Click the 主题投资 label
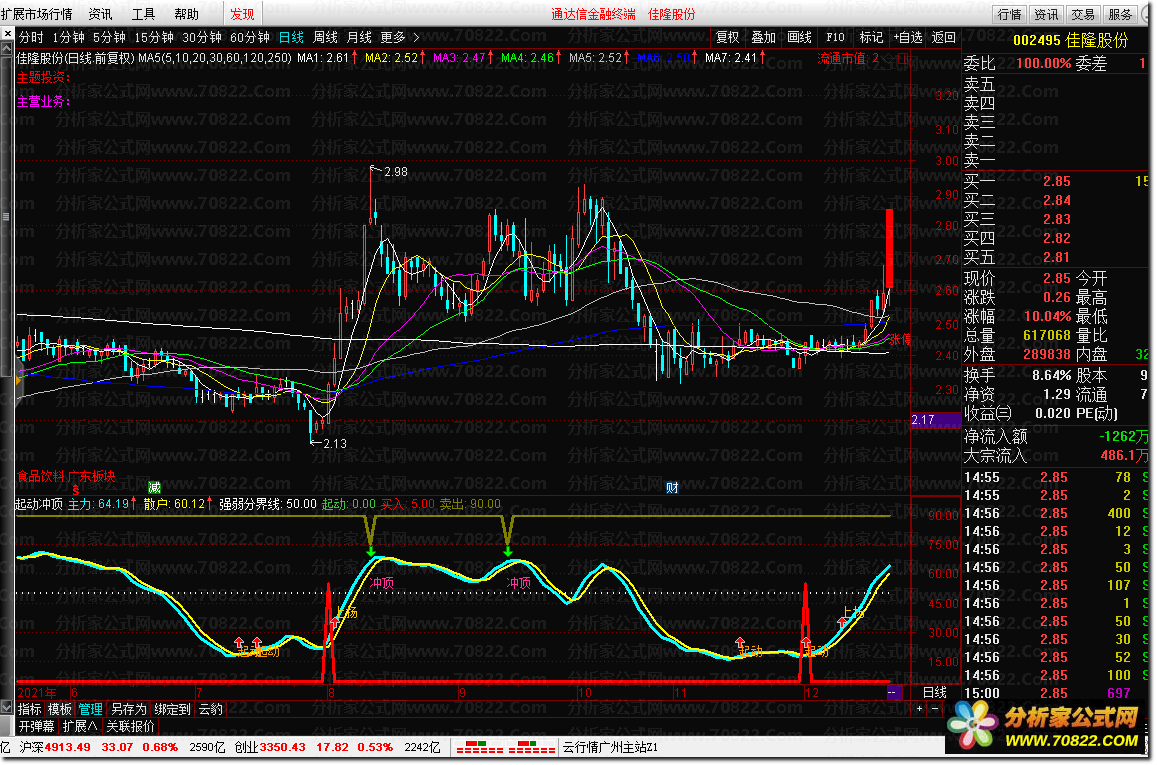The height and width of the screenshot is (765, 1157). 43,77
